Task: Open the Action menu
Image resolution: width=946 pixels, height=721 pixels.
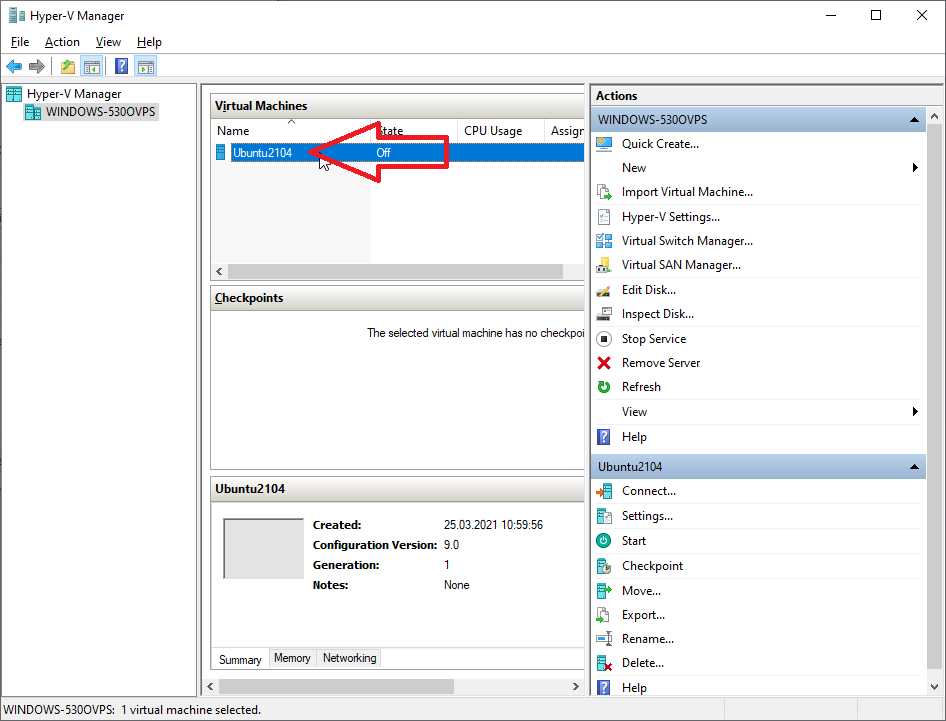Action: click(62, 42)
